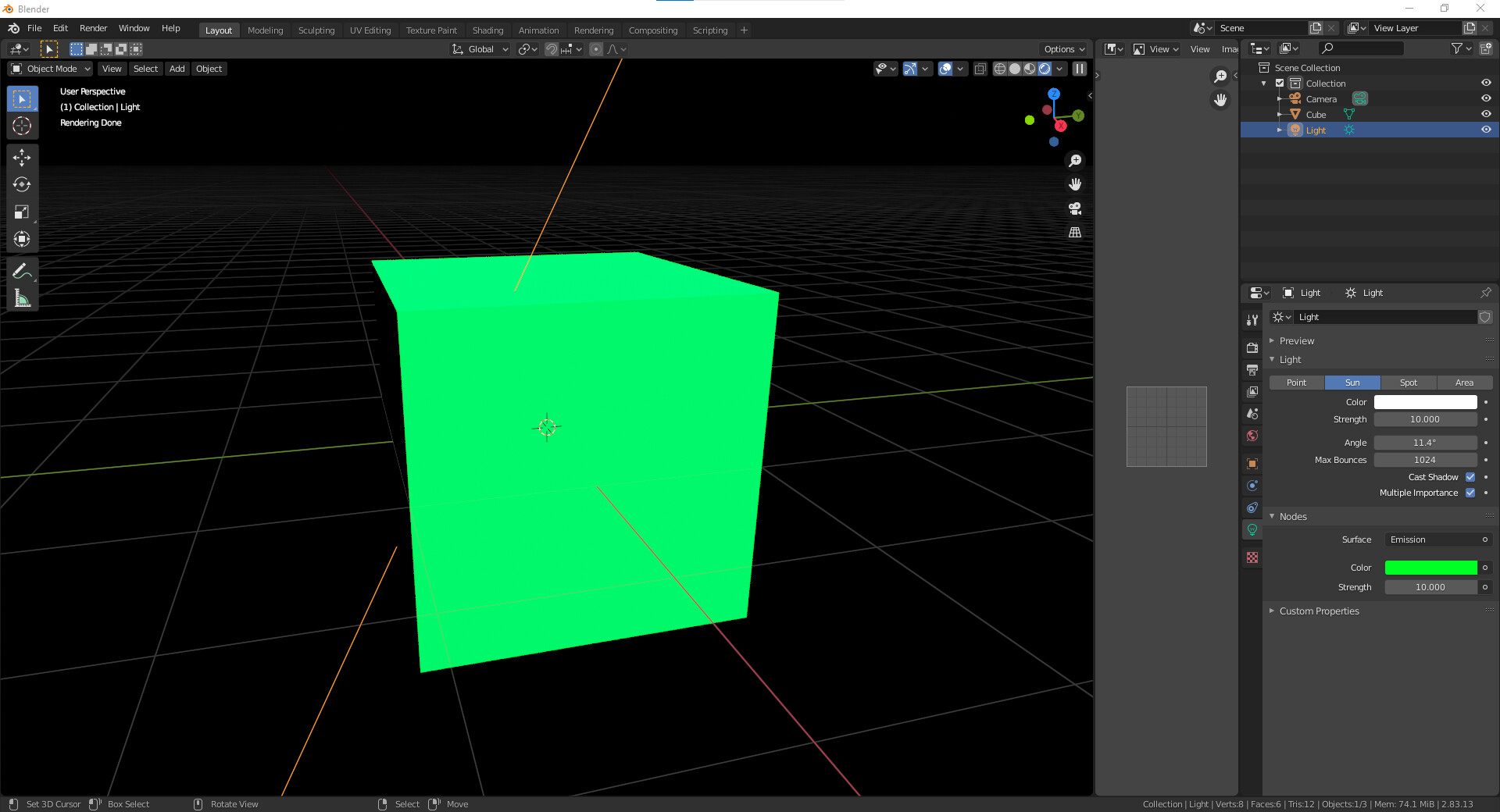Switch to the Shading workspace tab

click(487, 30)
